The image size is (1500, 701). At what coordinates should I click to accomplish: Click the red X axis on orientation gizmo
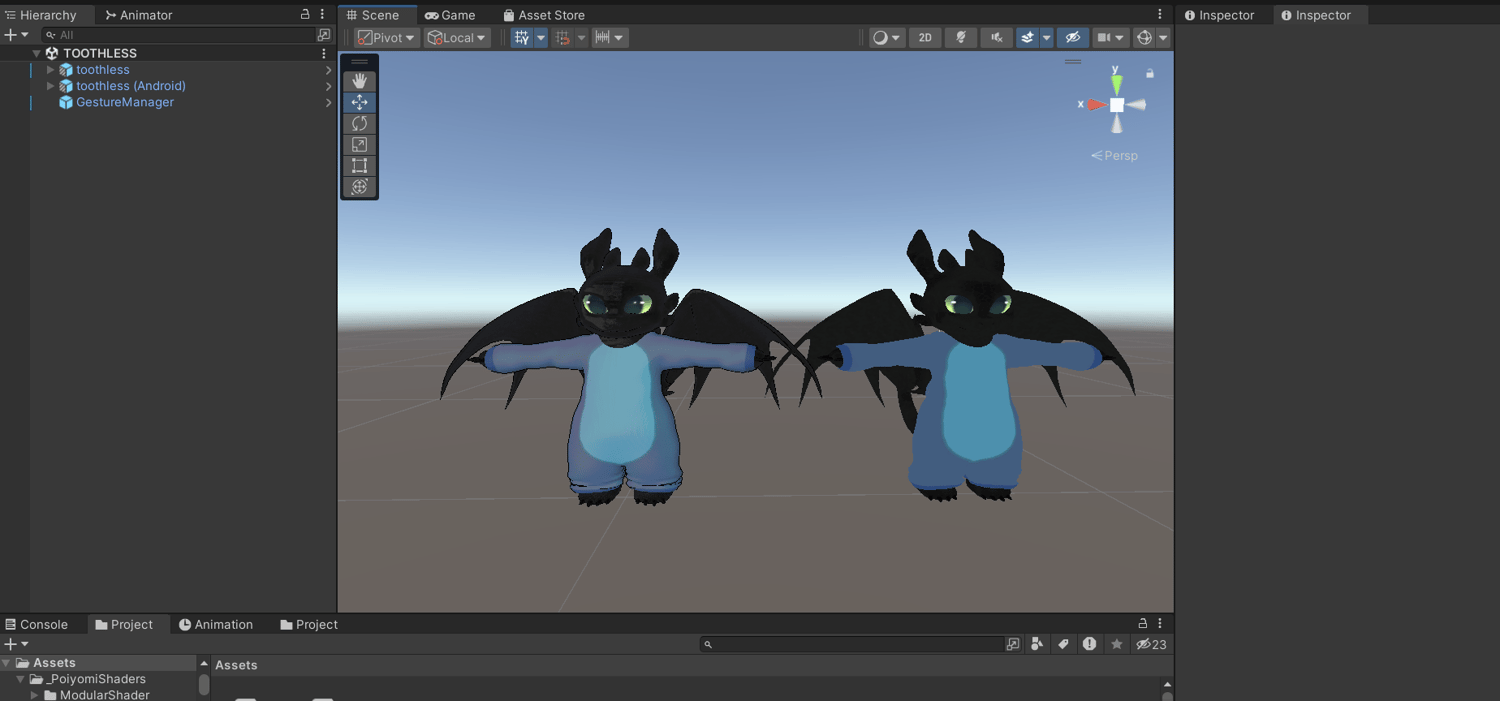[1096, 104]
